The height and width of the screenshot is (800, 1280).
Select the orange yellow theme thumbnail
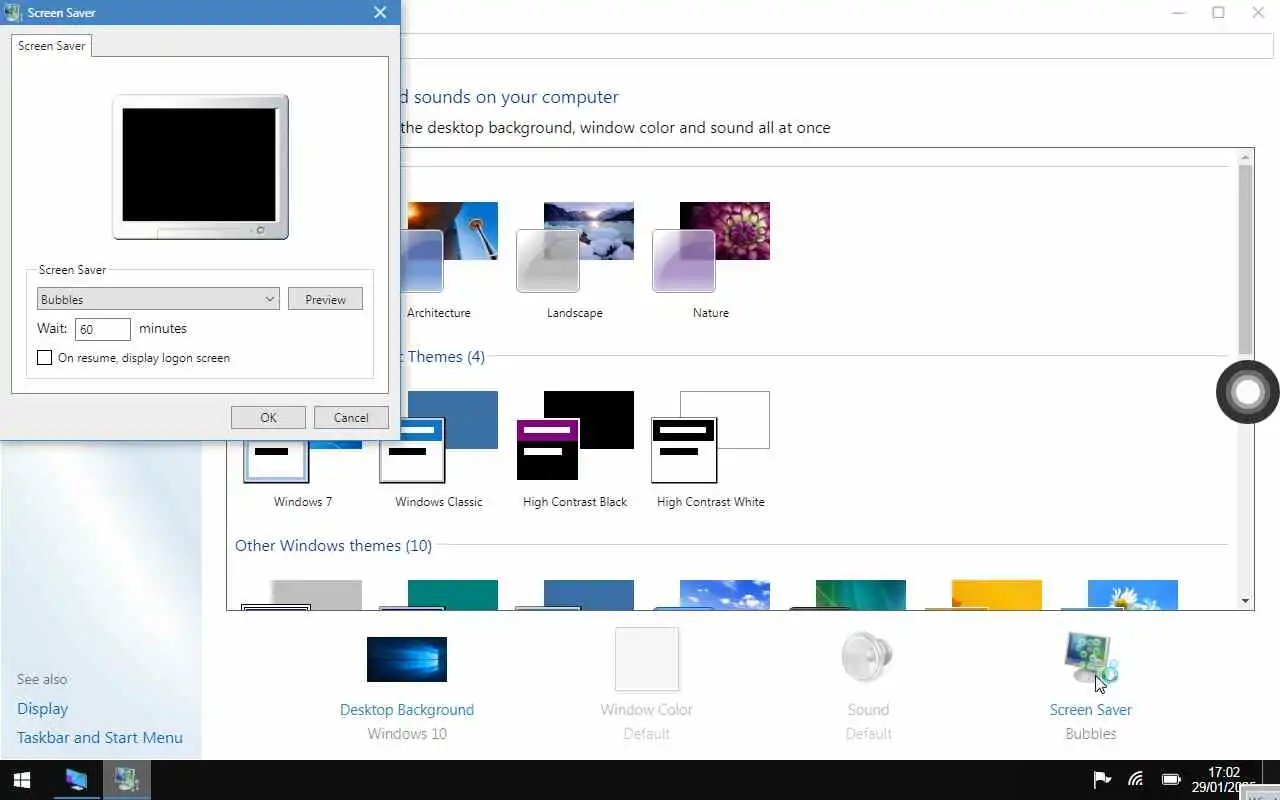tap(983, 595)
